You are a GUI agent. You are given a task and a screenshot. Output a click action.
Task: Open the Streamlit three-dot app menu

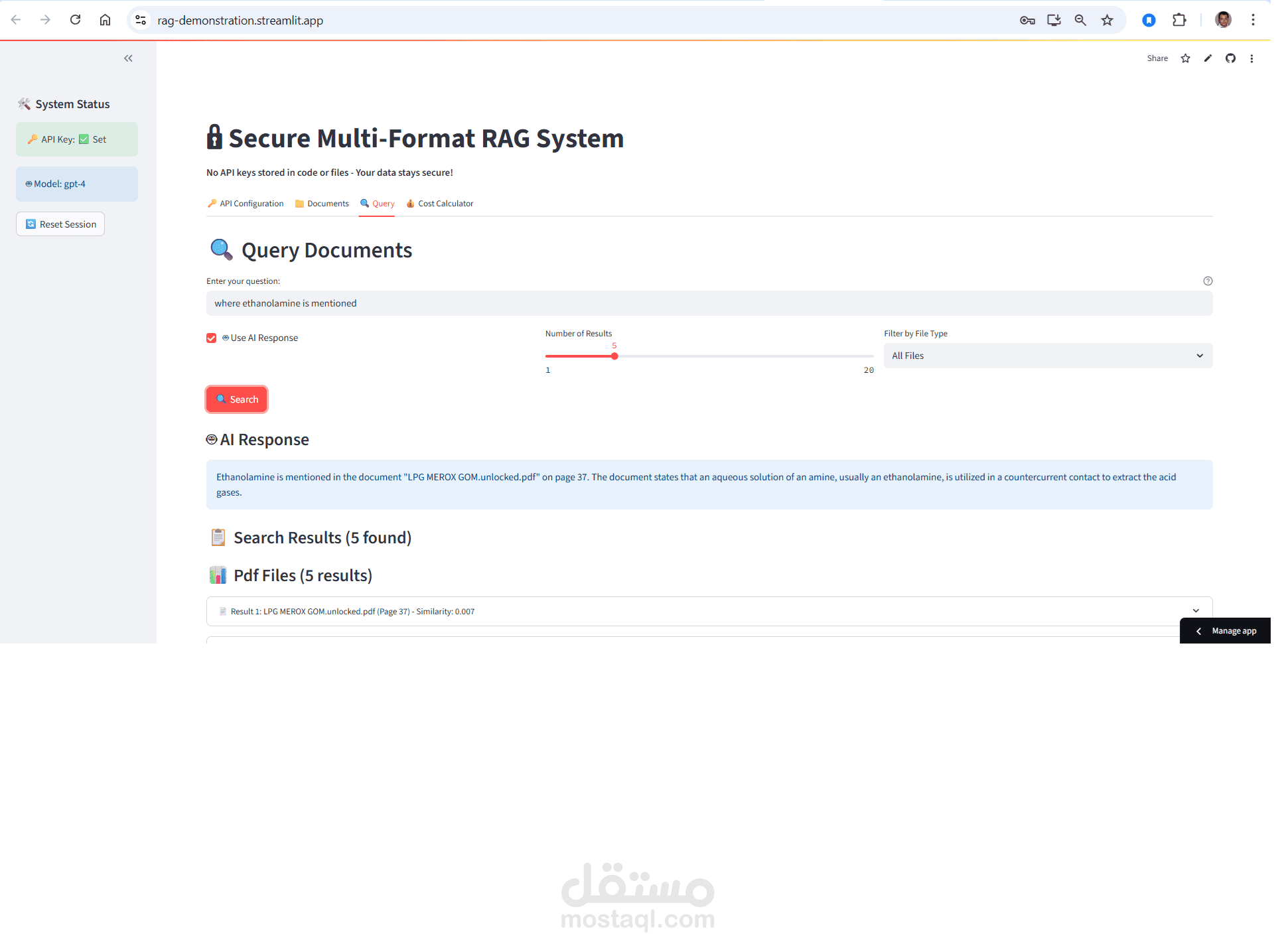click(x=1251, y=58)
